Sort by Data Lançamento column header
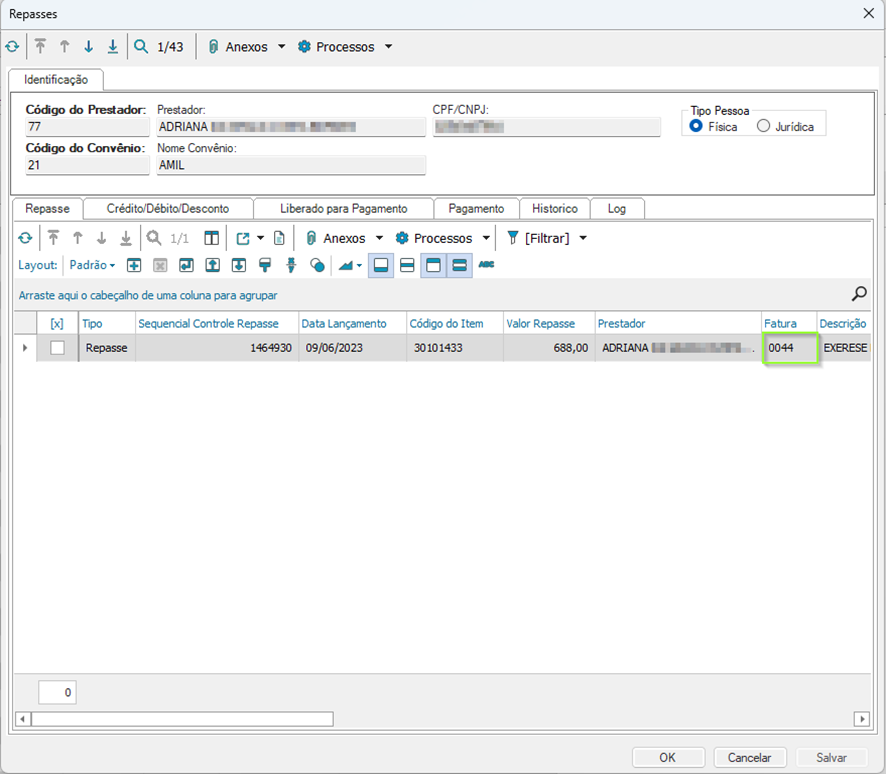The height and width of the screenshot is (774, 886). coord(353,324)
